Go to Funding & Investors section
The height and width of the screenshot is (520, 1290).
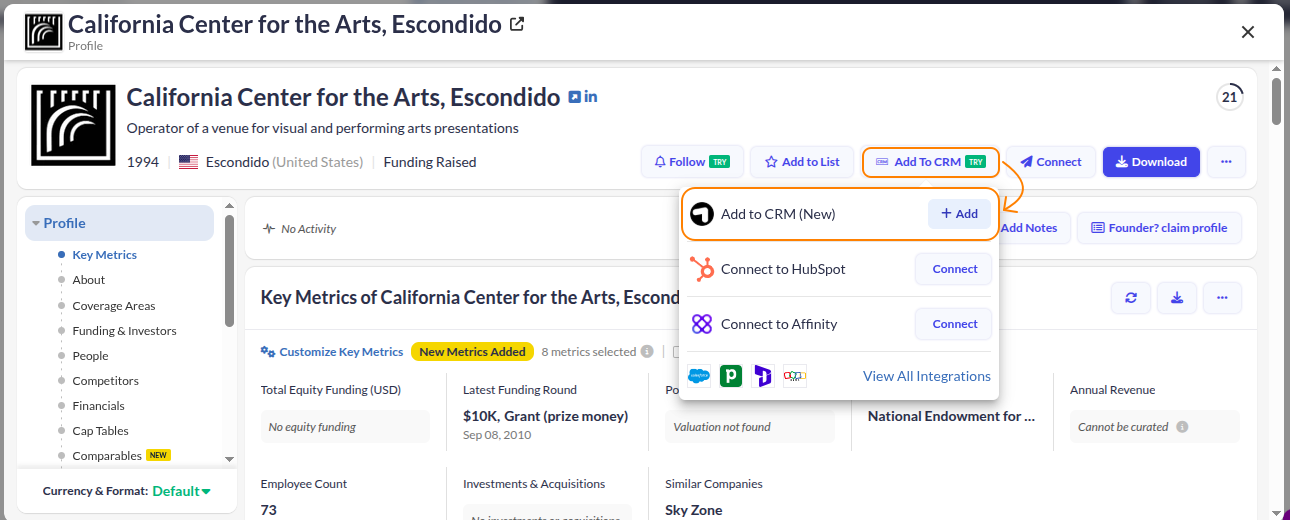point(124,331)
